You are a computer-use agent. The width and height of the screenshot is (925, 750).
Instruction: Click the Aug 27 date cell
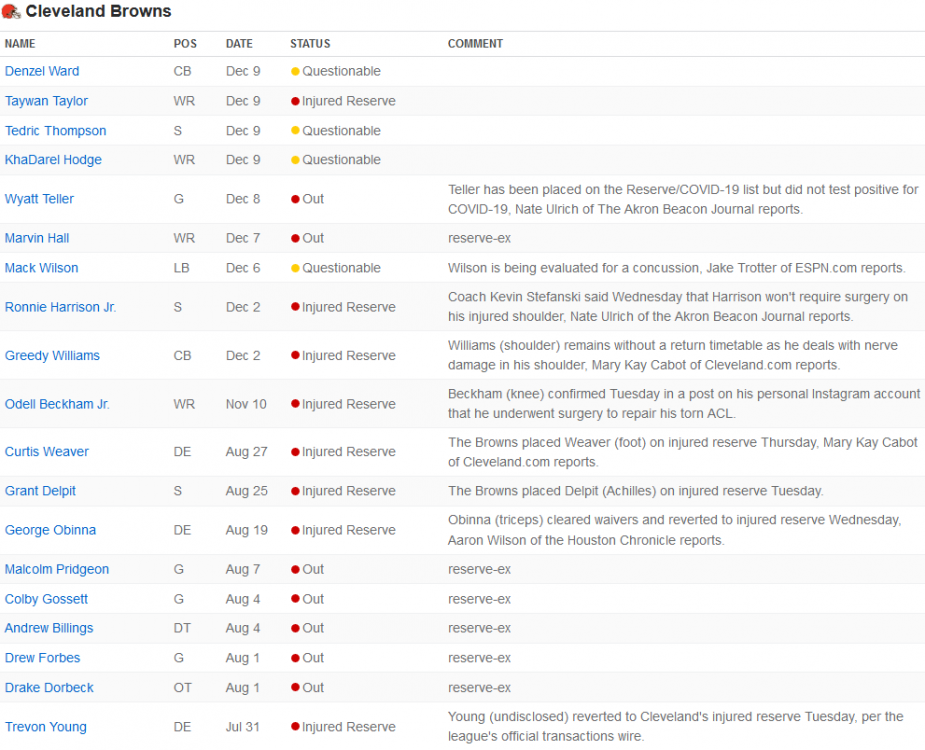coord(247,451)
